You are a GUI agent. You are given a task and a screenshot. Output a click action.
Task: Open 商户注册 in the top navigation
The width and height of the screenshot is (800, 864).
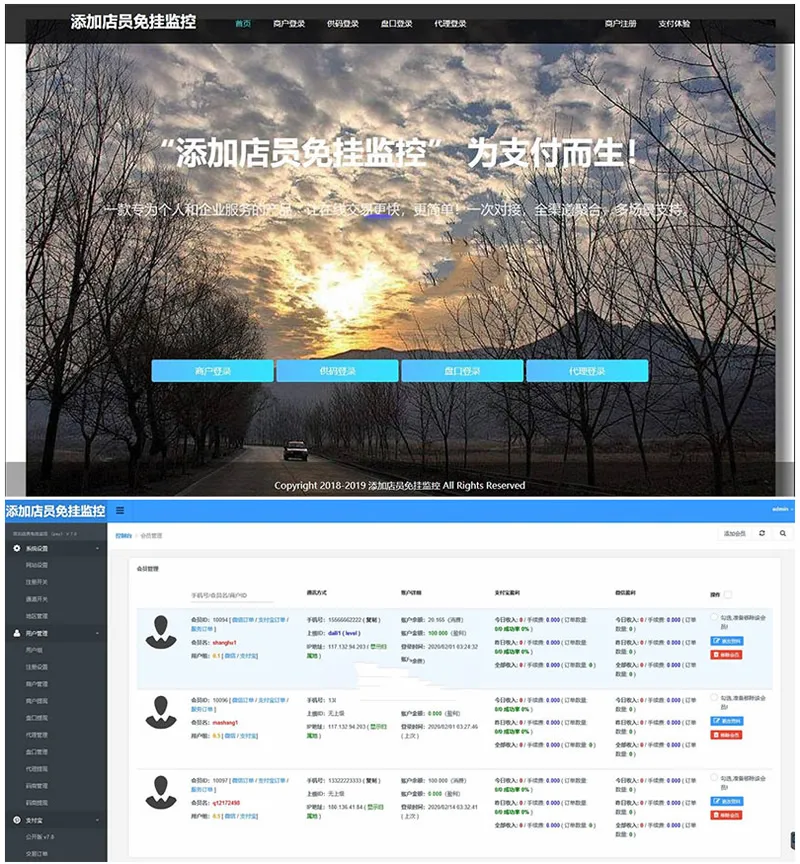620,24
